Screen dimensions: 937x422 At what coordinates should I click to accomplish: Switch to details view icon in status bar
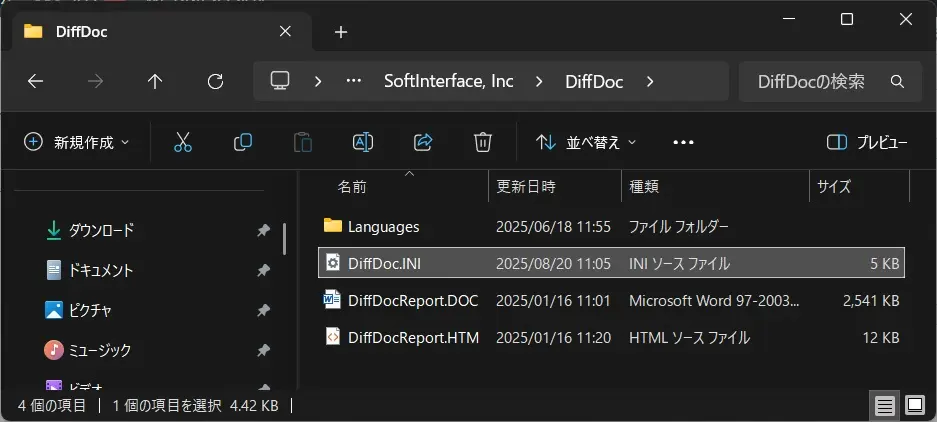[884, 406]
